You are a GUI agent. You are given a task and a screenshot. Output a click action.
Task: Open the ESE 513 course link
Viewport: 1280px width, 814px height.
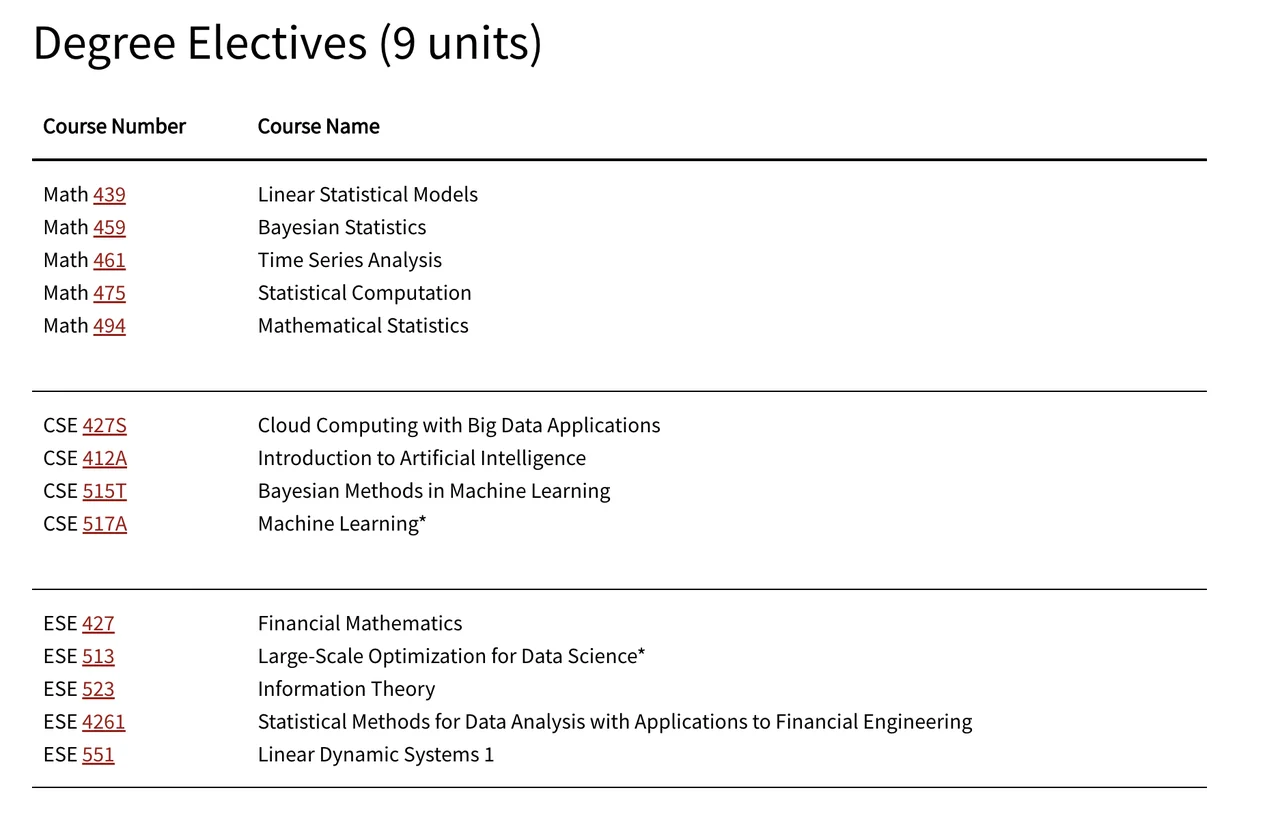[x=98, y=656]
